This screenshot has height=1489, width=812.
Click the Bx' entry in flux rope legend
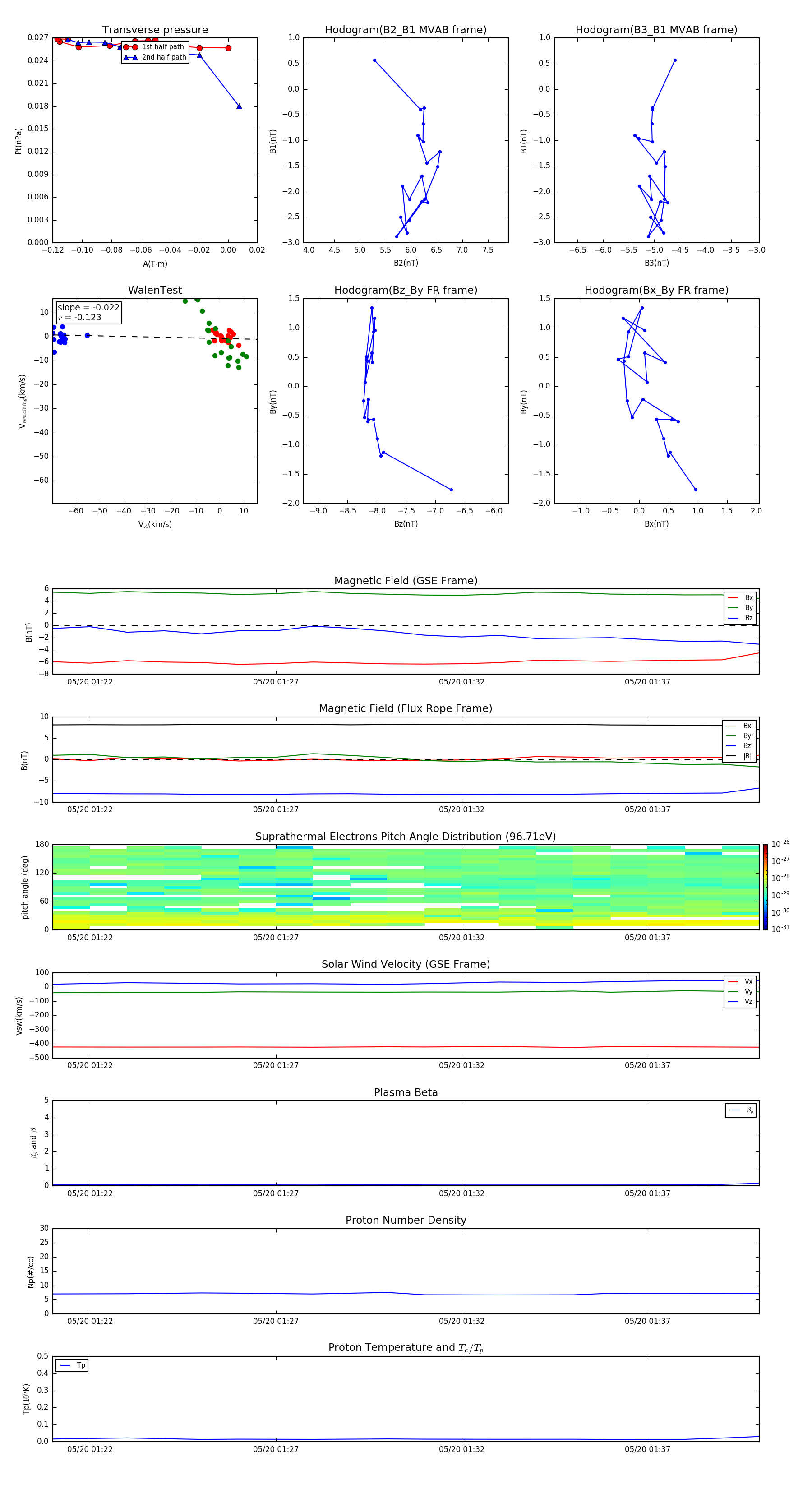click(740, 726)
